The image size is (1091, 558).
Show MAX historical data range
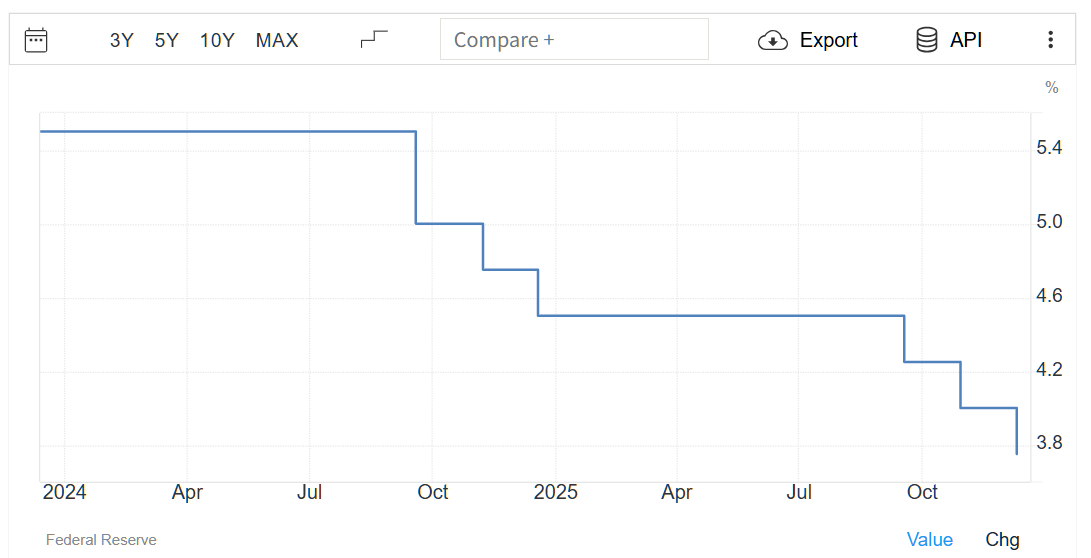(277, 40)
